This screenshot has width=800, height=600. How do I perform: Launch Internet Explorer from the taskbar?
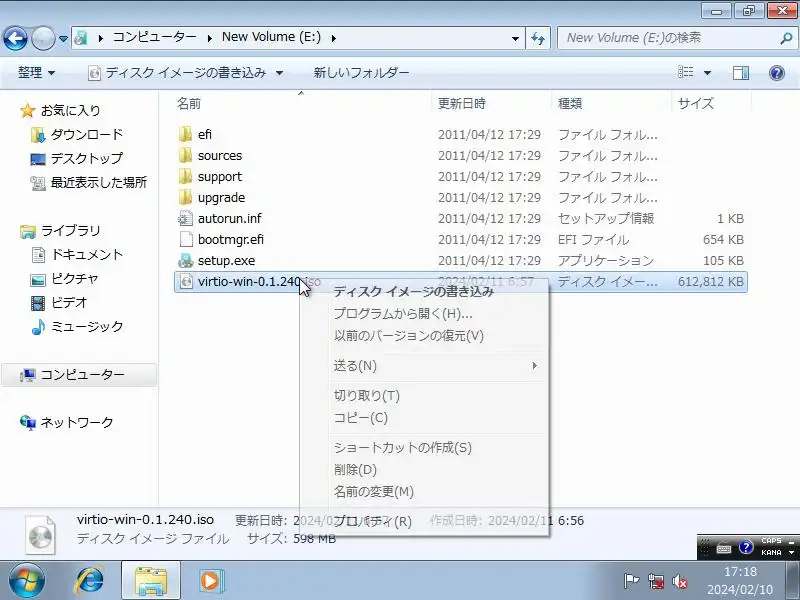click(x=90, y=581)
